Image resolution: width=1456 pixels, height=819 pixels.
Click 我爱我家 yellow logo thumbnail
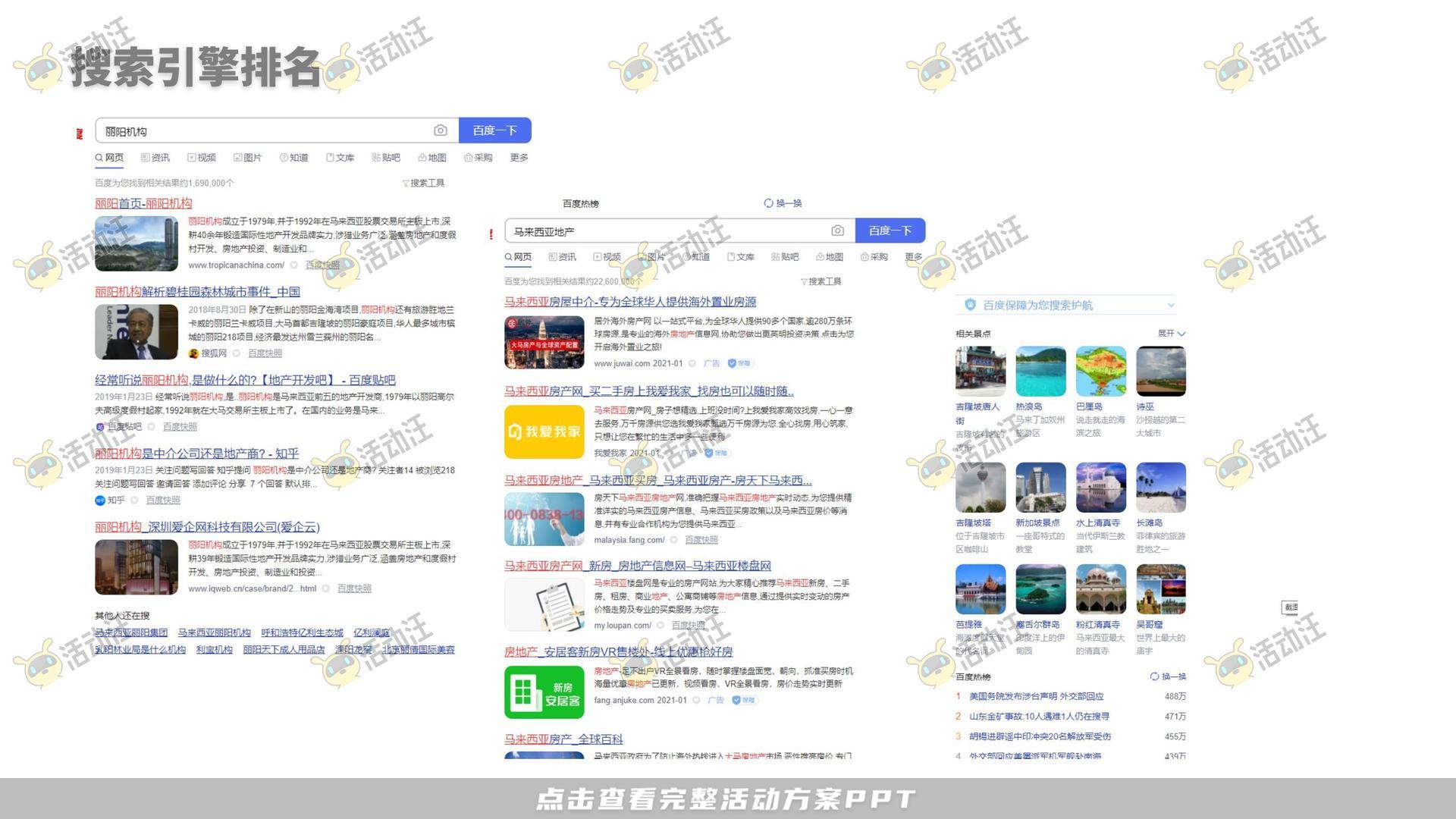[544, 431]
